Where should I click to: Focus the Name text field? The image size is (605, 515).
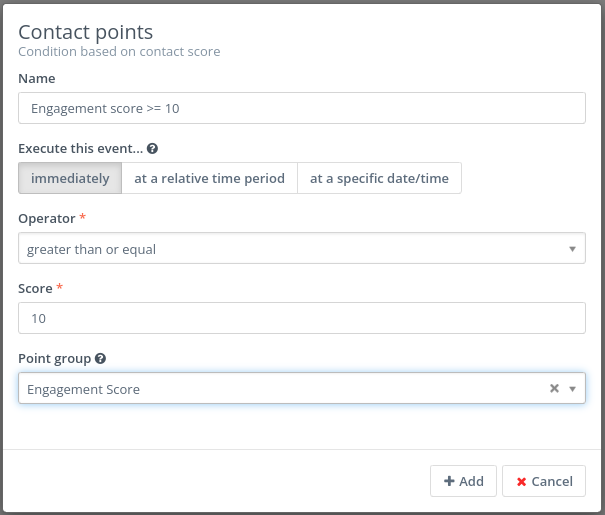(301, 108)
